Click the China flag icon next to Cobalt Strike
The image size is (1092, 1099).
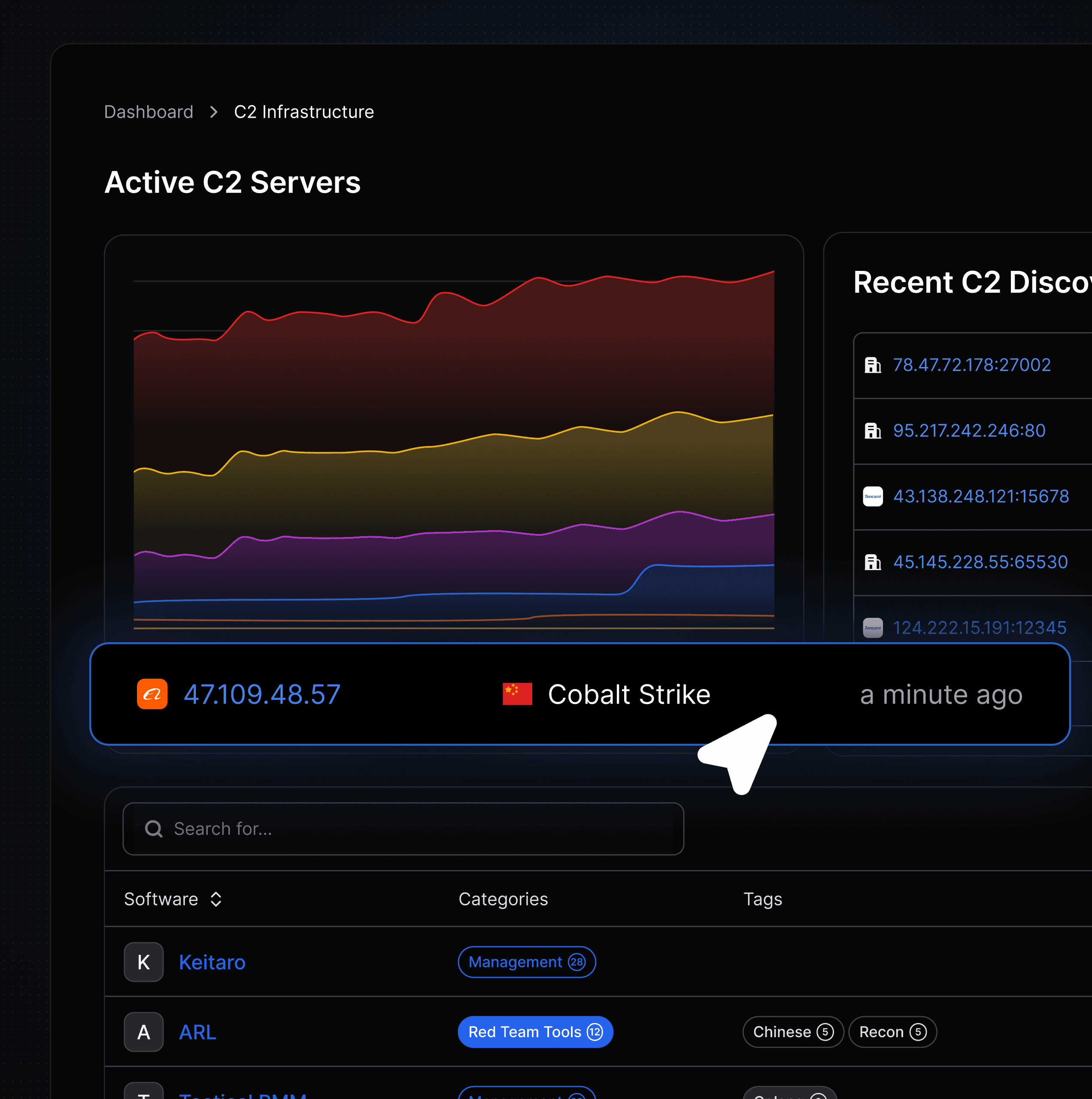pos(517,694)
